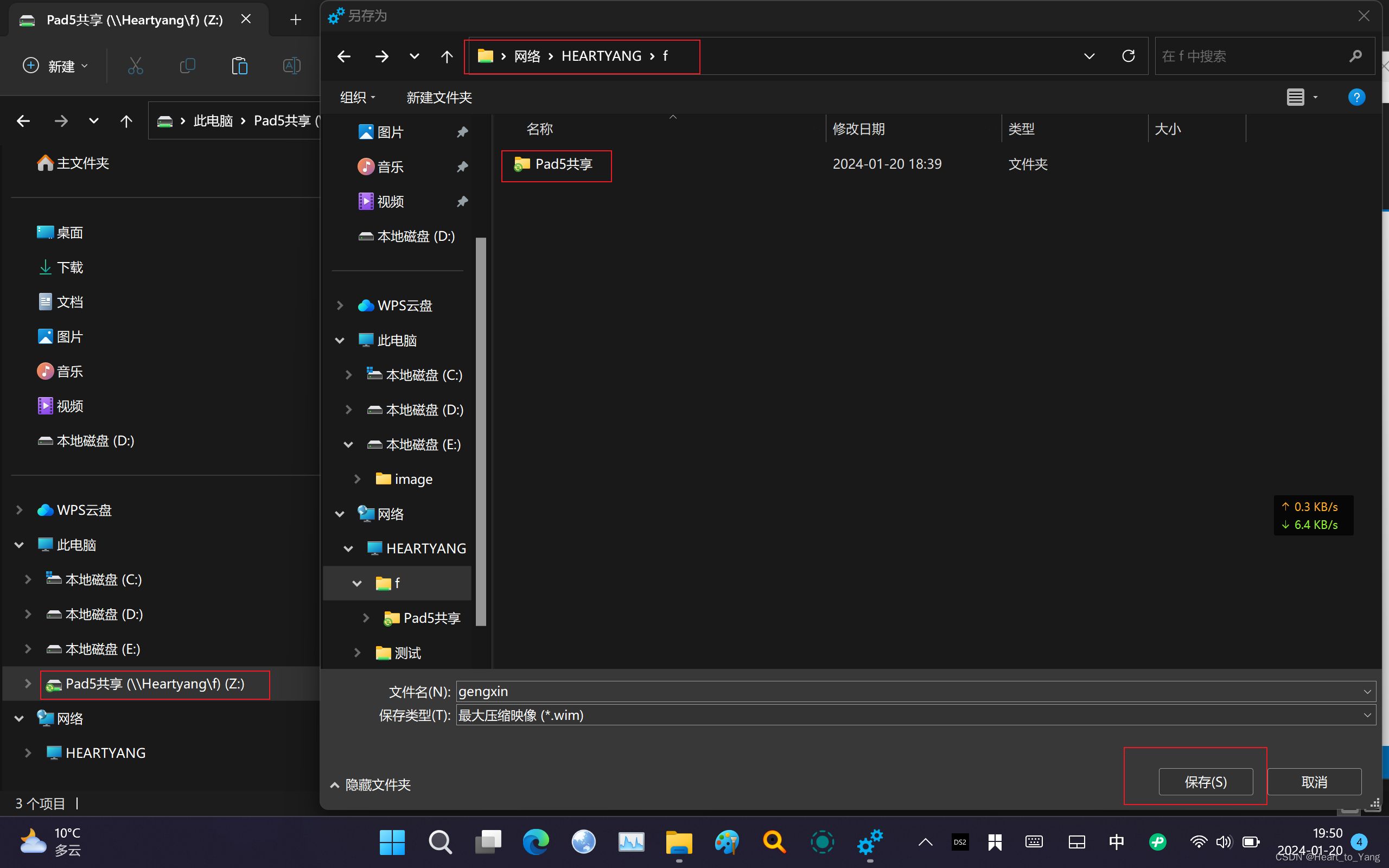
Task: Open File Explorer from taskbar
Action: coord(679,842)
